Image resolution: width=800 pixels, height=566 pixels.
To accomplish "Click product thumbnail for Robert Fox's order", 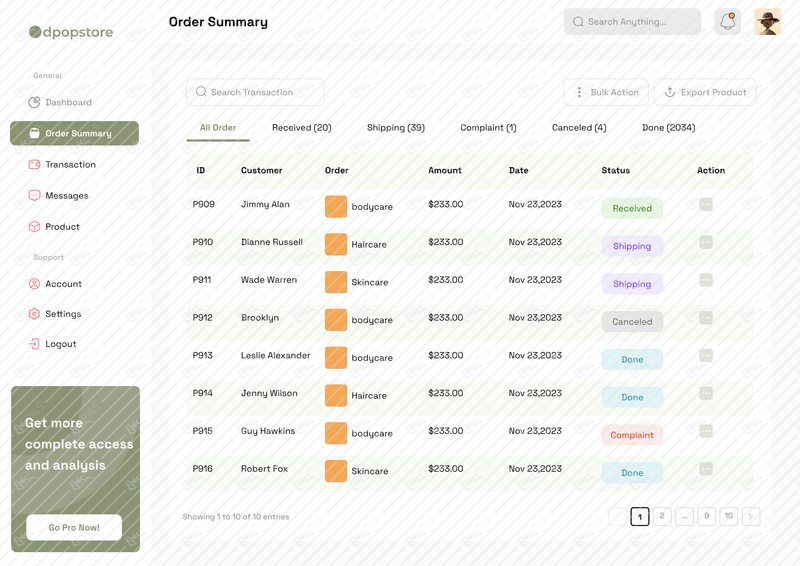I will 336,471.
